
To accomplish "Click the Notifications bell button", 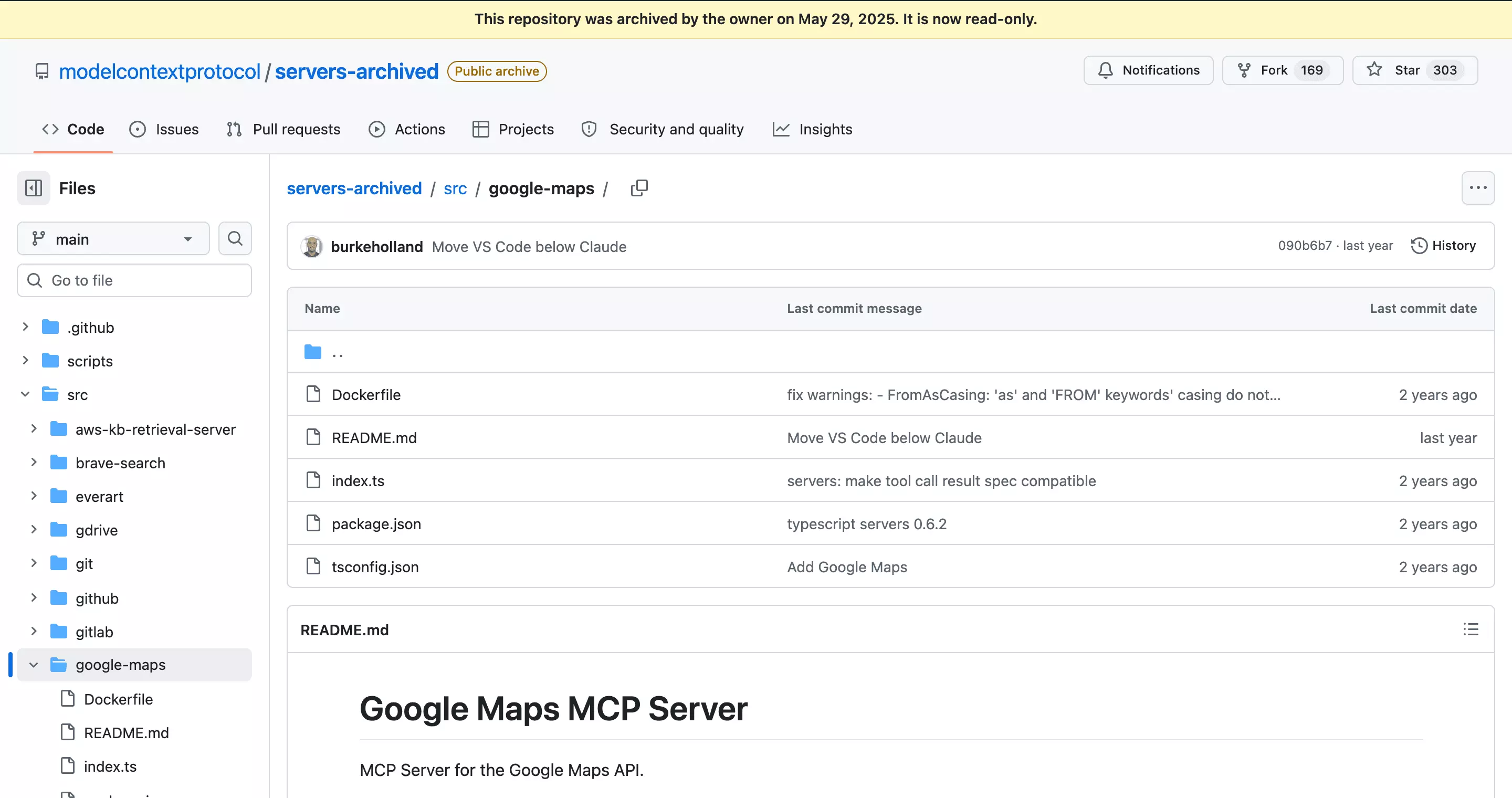I will coord(1148,70).
